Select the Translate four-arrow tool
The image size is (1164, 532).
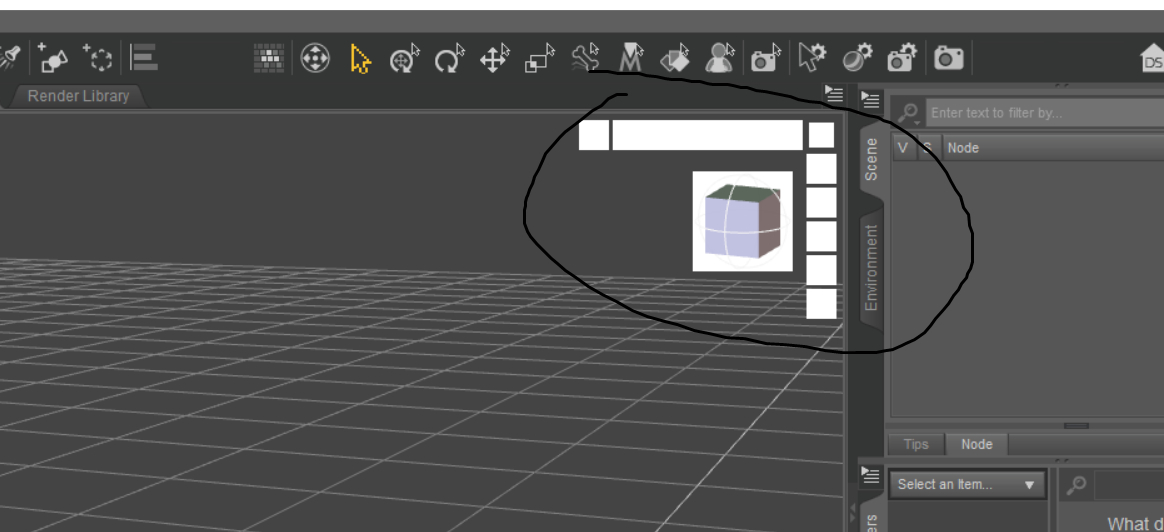coord(495,58)
